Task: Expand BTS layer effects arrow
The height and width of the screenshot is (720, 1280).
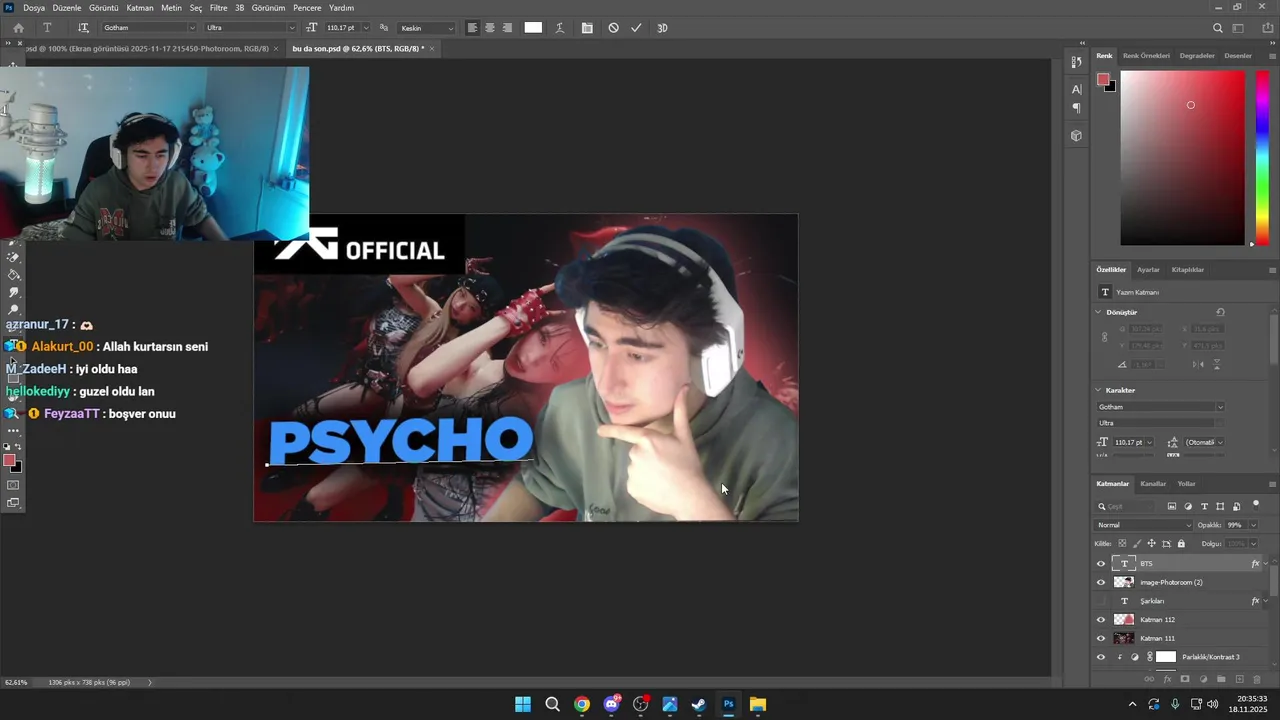Action: pyautogui.click(x=1266, y=563)
